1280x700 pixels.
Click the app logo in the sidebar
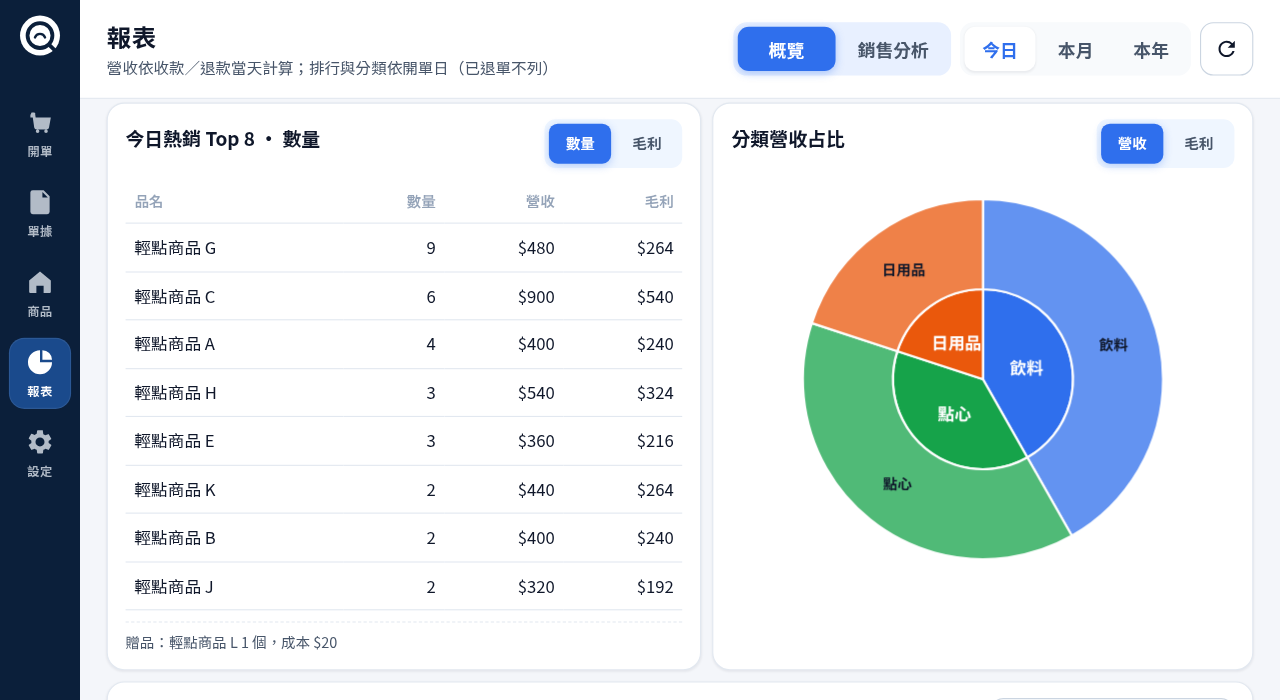[x=40, y=36]
